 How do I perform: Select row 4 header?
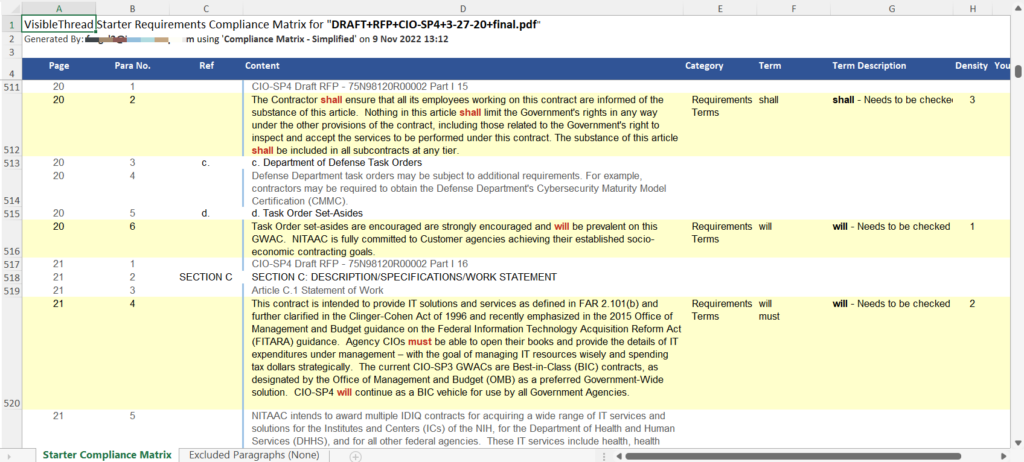point(10,69)
